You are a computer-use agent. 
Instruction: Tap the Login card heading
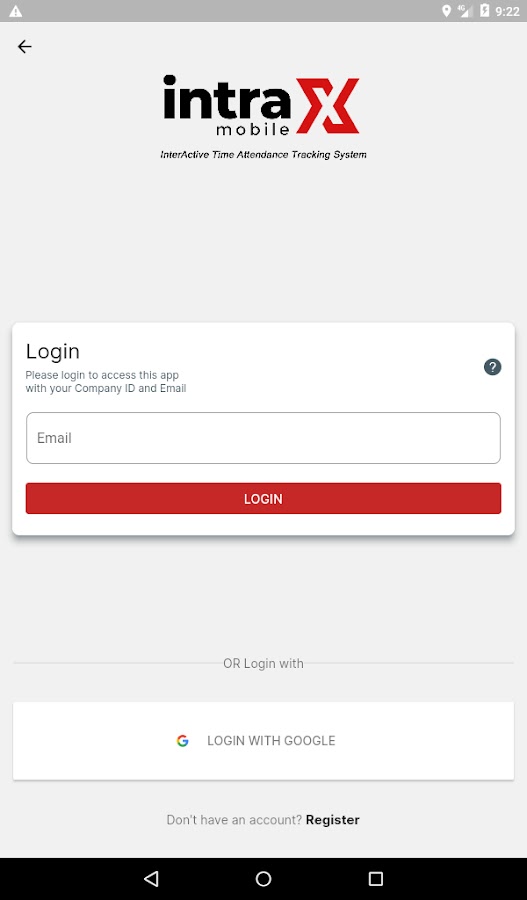tap(53, 351)
